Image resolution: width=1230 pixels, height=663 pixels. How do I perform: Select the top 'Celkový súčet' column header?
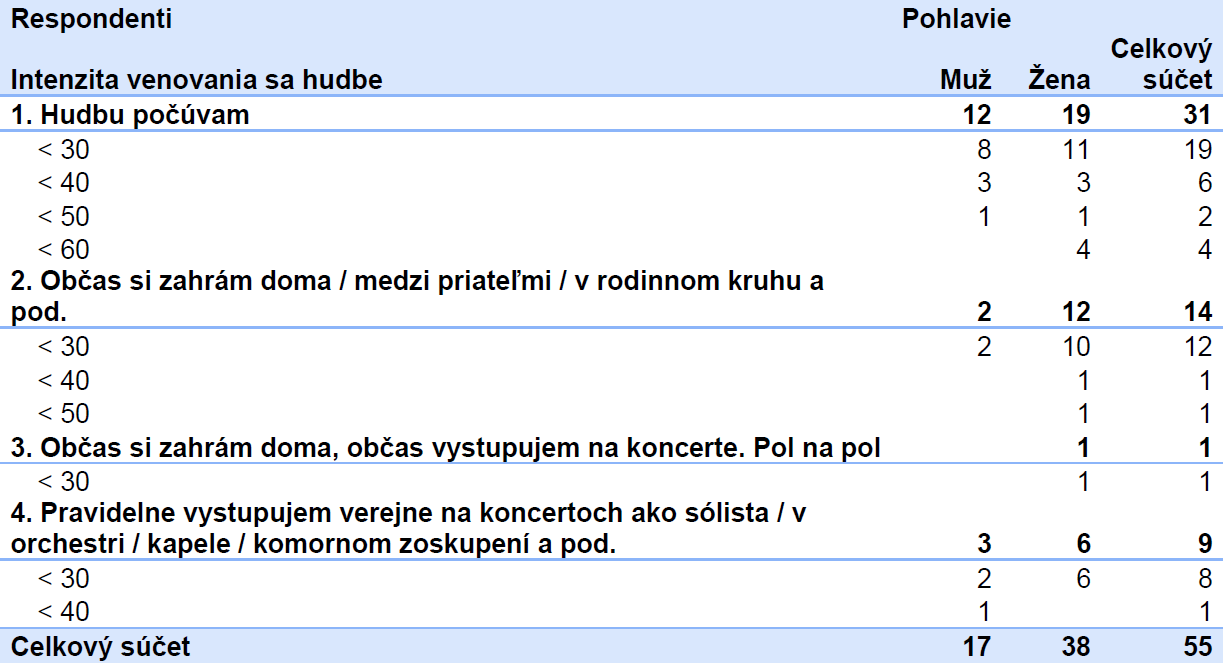pyautogui.click(x=1162, y=64)
